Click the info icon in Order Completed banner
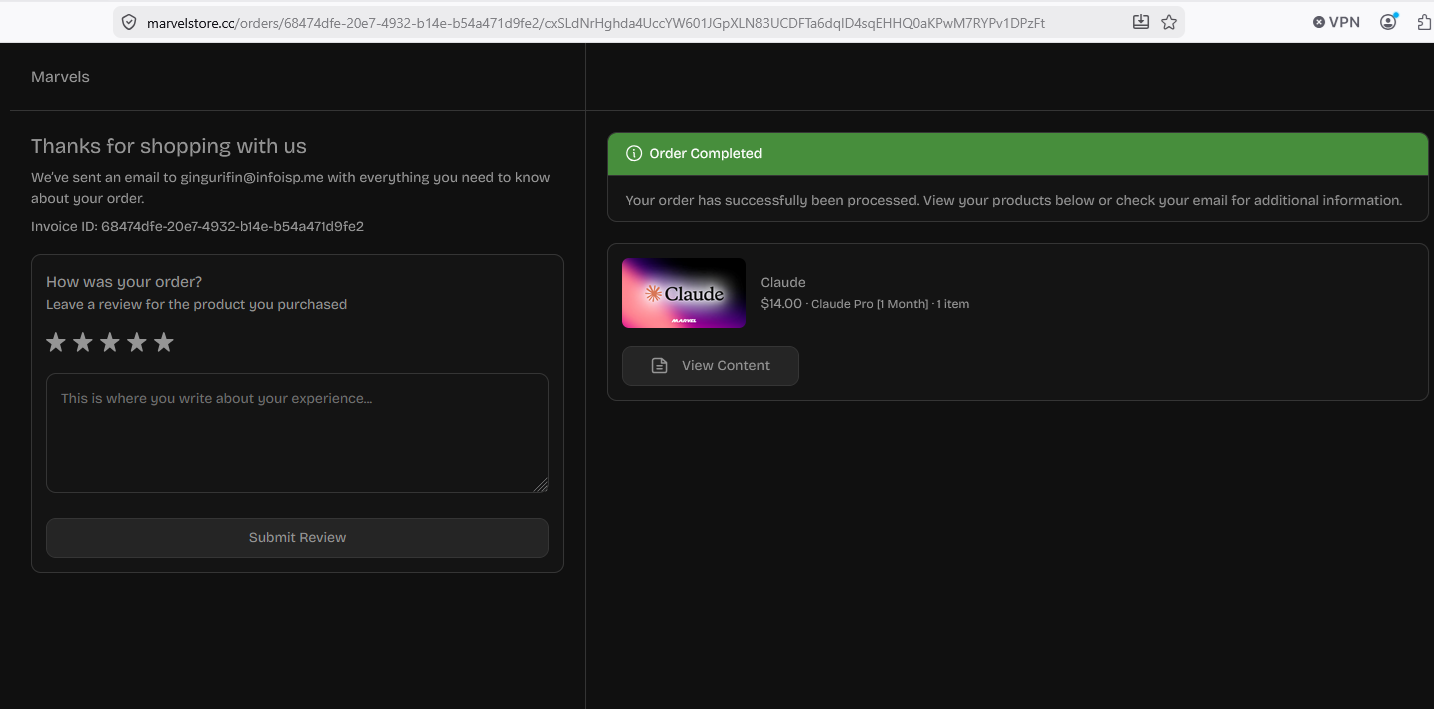 click(633, 154)
